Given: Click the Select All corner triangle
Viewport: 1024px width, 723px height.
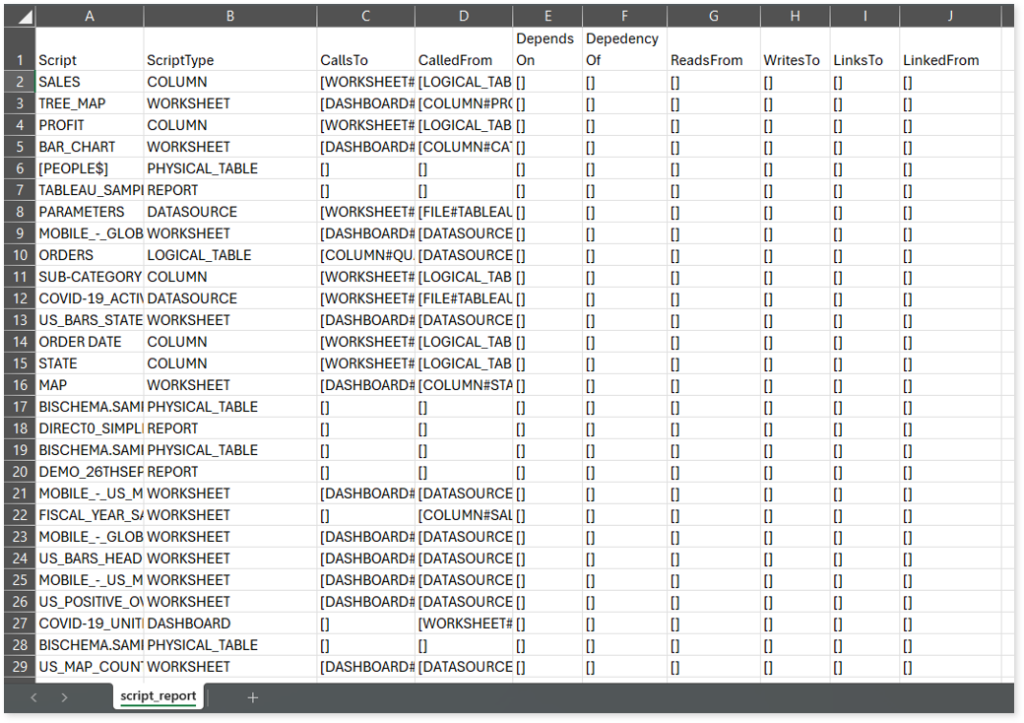Looking at the screenshot, I should 19,17.
